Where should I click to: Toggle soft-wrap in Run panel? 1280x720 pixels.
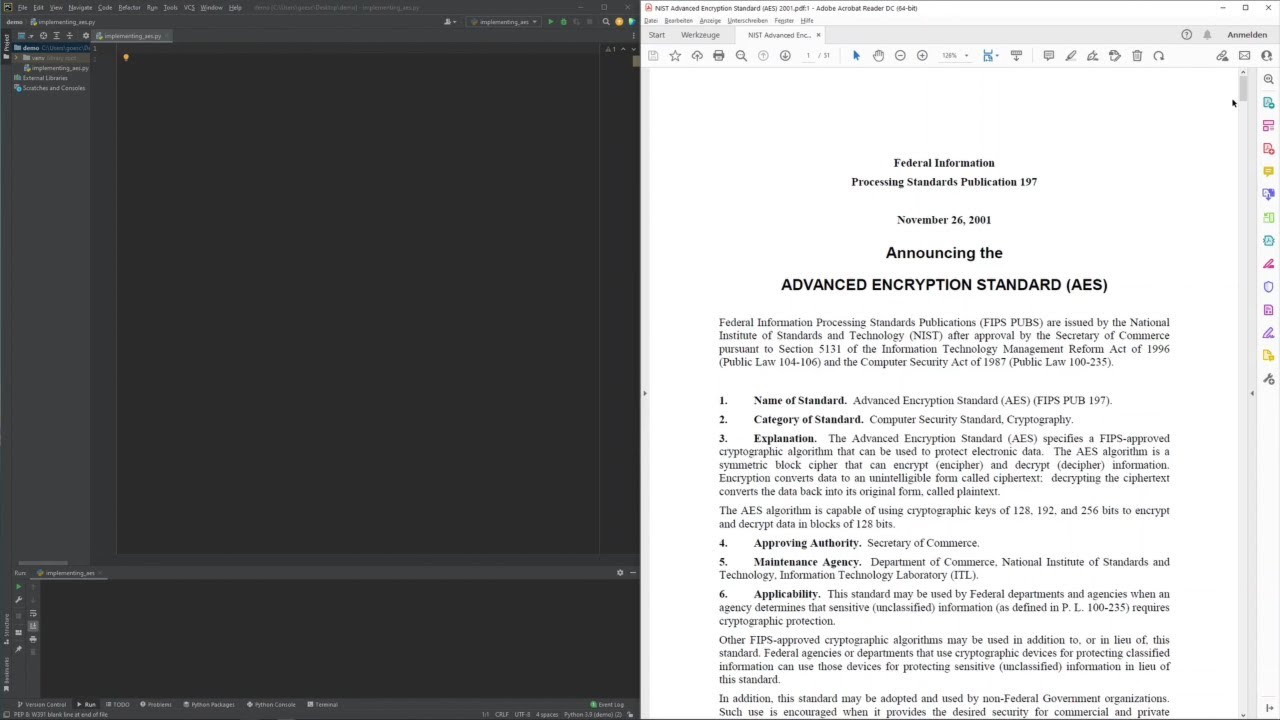(x=33, y=613)
